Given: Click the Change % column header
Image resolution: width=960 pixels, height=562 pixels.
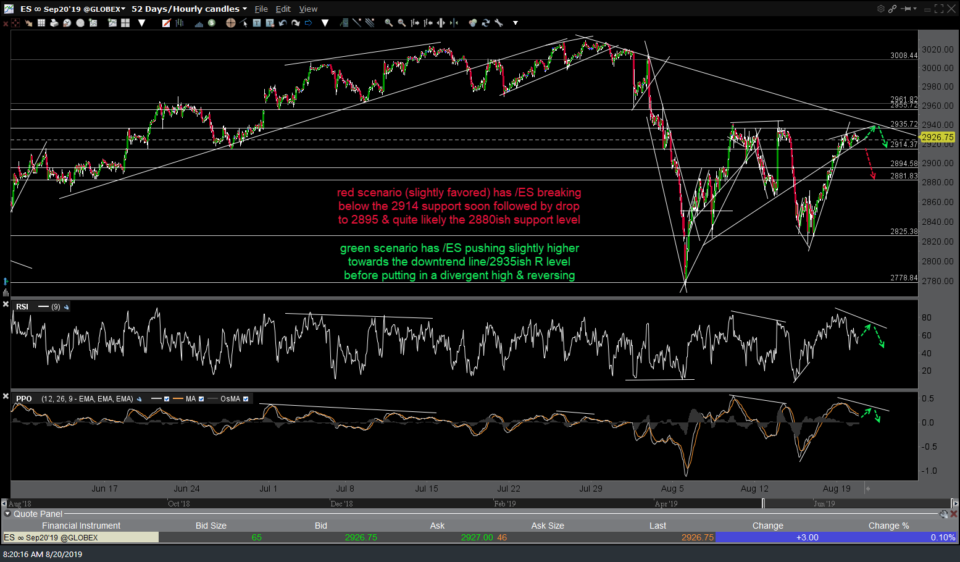Looking at the screenshot, I should [x=888, y=525].
